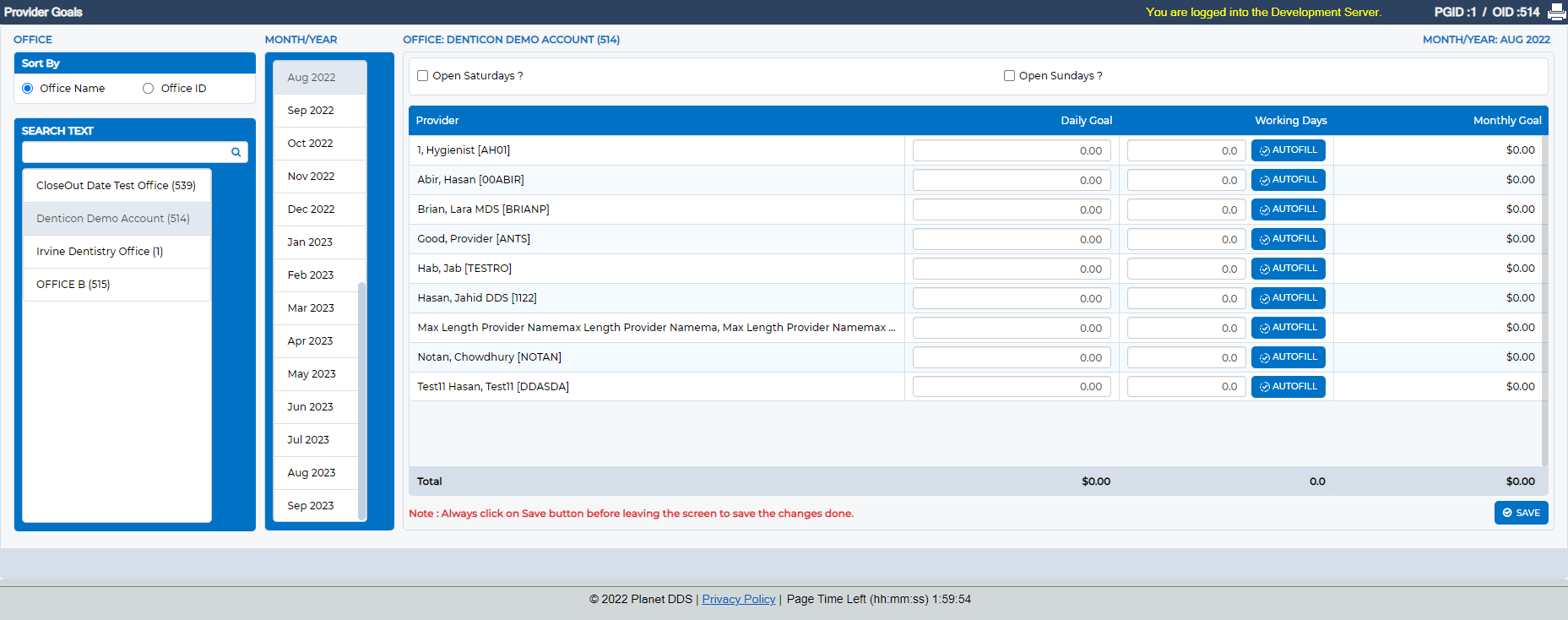The image size is (1568, 620).
Task: Autofill working days for Test11 Hasan
Action: coord(1289,387)
